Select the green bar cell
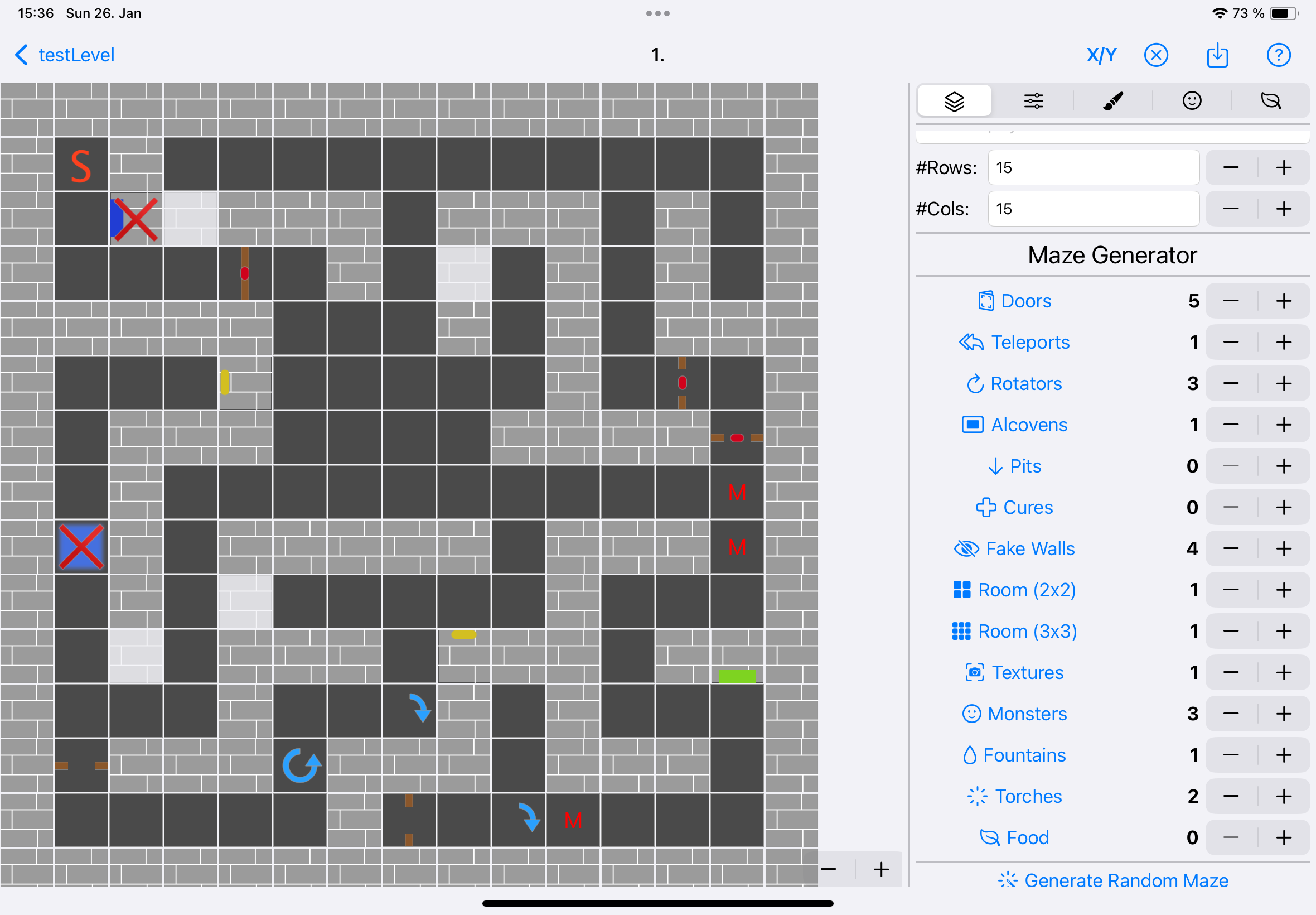The height and width of the screenshot is (915, 1316). (x=737, y=657)
